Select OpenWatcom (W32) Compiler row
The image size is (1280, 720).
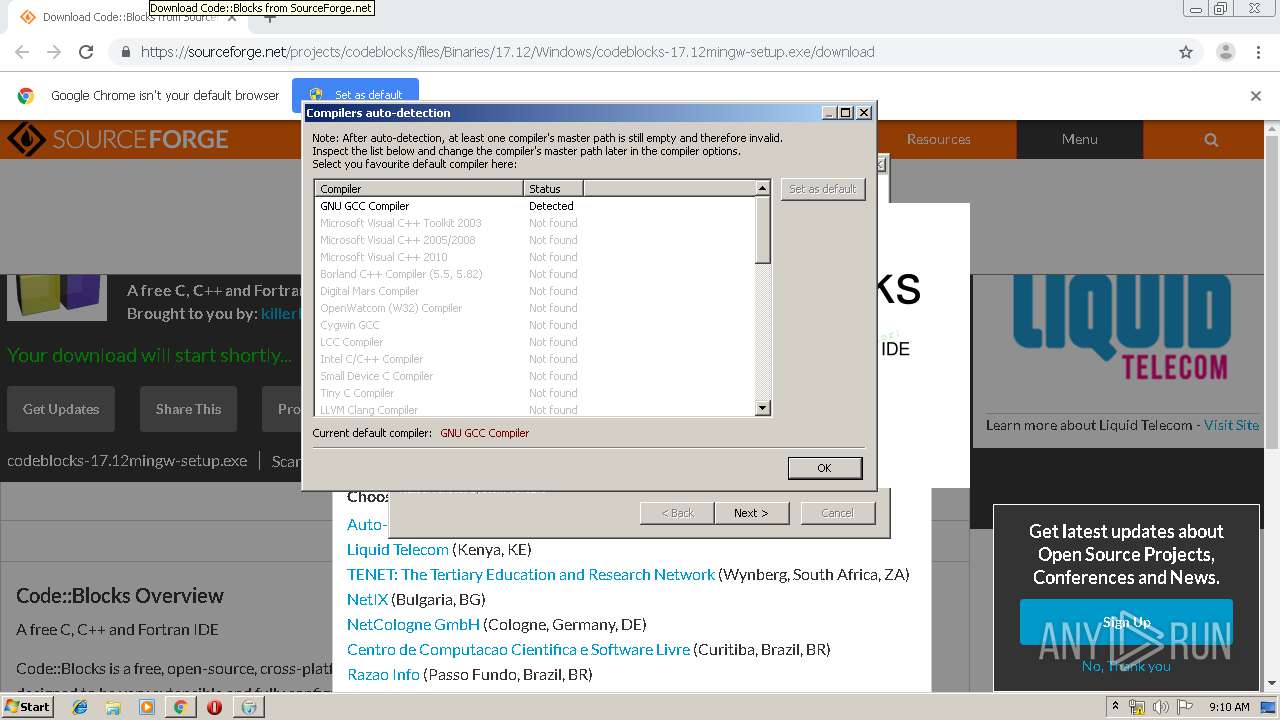point(536,308)
